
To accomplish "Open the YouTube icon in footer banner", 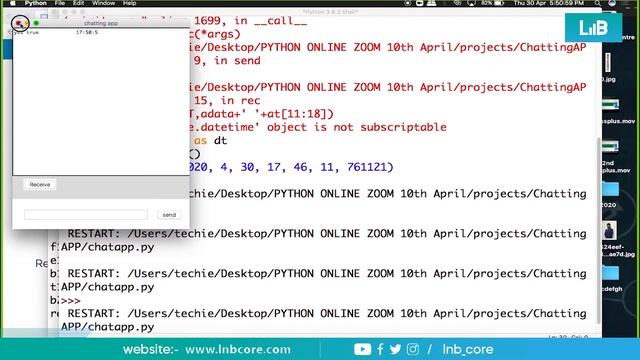I will click(x=362, y=349).
